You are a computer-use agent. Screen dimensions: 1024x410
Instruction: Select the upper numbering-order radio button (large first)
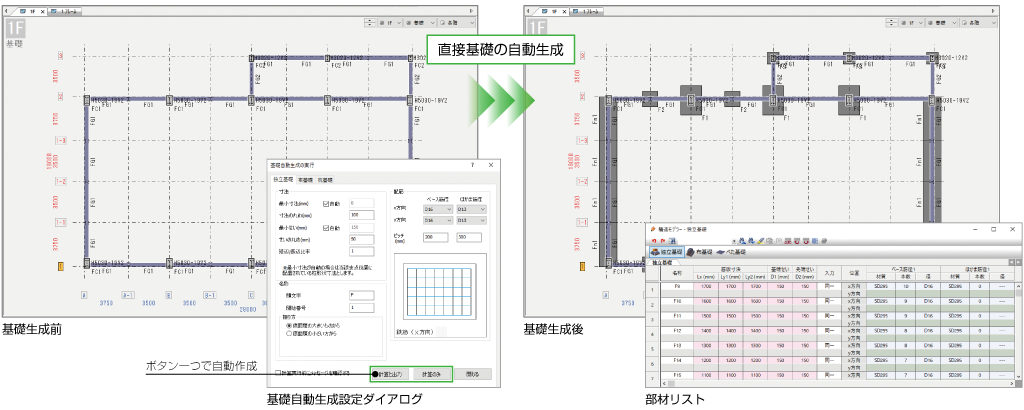289,325
